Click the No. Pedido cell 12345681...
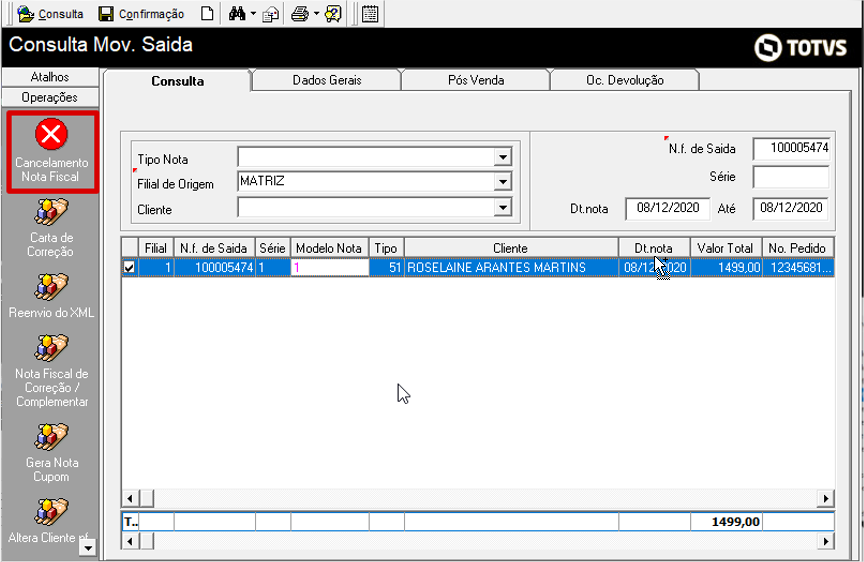864x562 pixels. pos(797,268)
